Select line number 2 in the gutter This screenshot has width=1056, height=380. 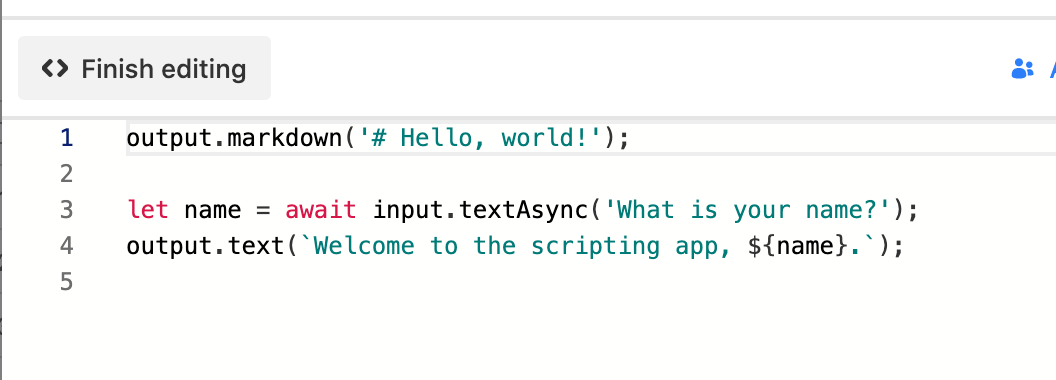click(x=66, y=175)
